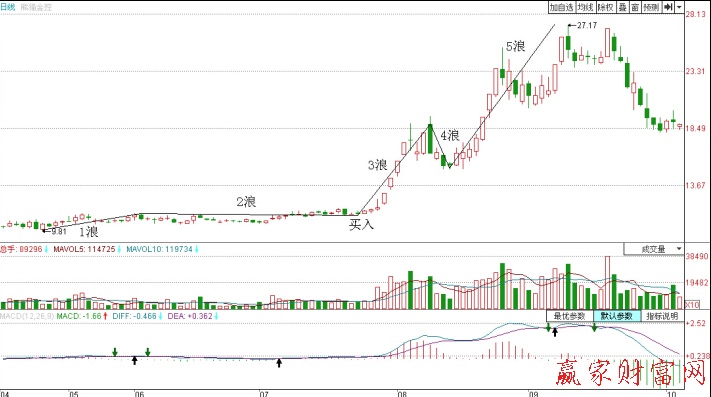Image resolution: width=711 pixels, height=397 pixels.
Task: Select the 最优参数 tab
Action: [570, 316]
